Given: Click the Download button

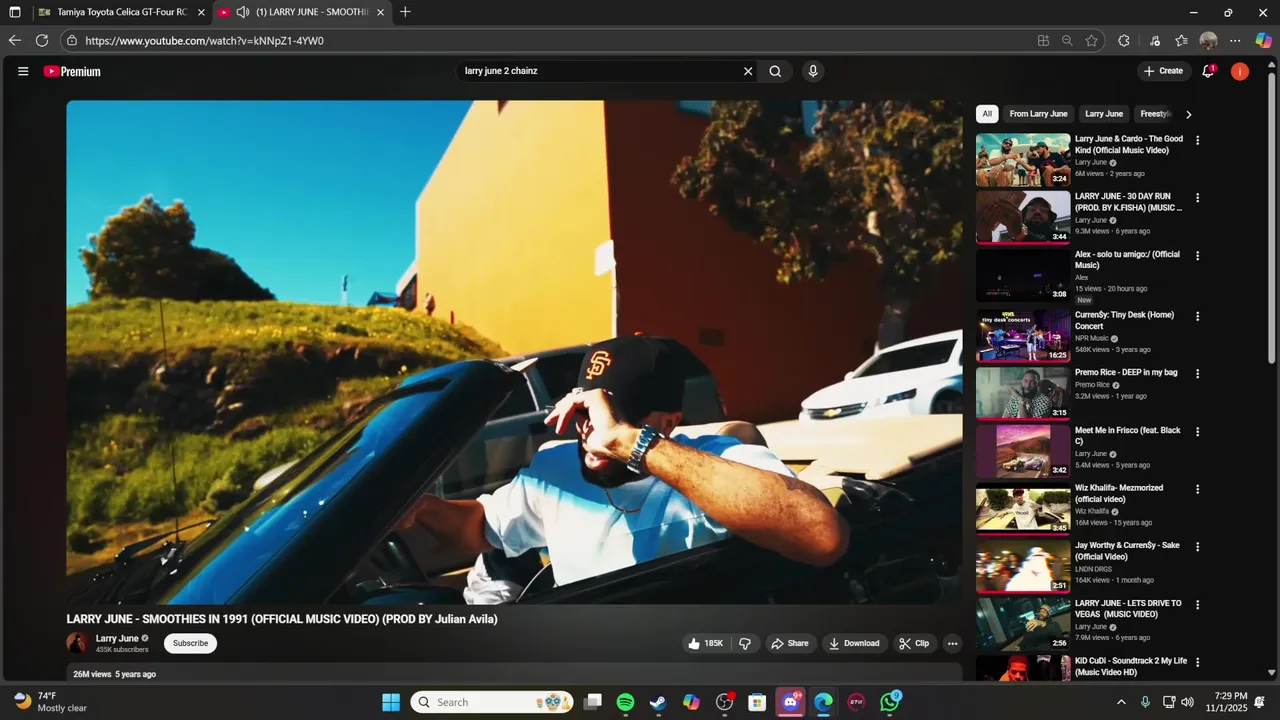Looking at the screenshot, I should point(854,643).
